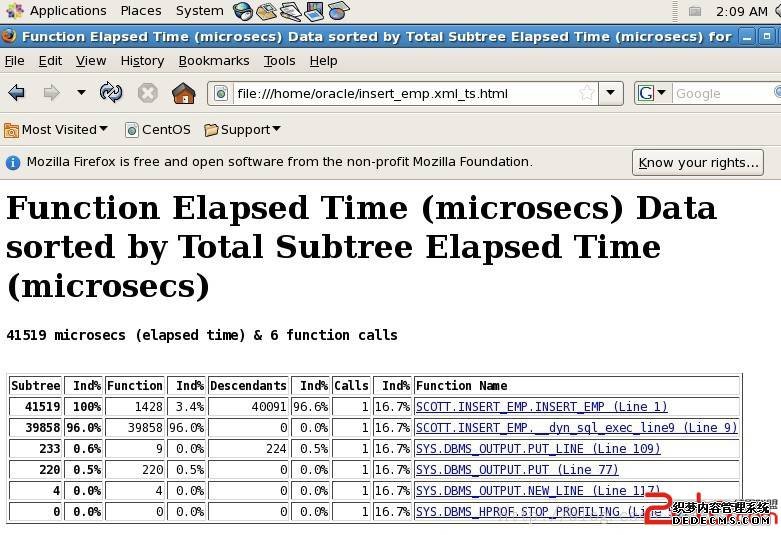The height and width of the screenshot is (535, 781).
Task: Click in the Google search field
Action: point(720,93)
